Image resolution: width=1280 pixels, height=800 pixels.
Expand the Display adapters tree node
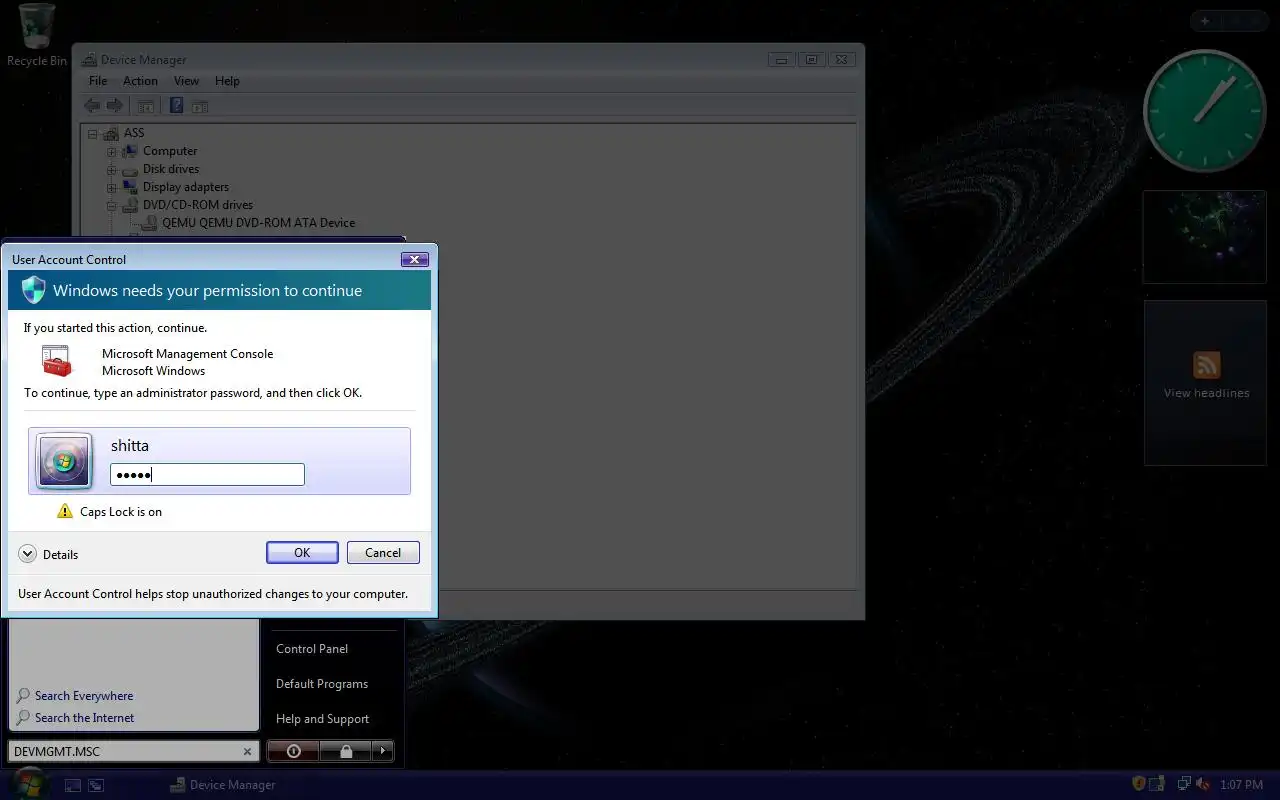click(x=112, y=187)
